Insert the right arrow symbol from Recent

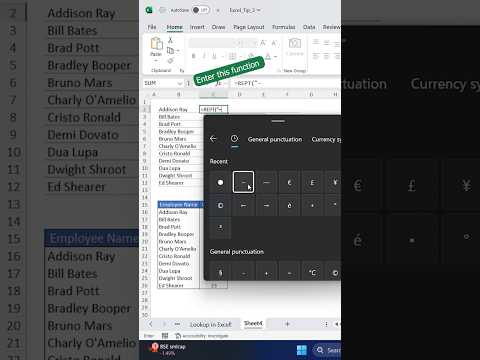tap(266, 205)
